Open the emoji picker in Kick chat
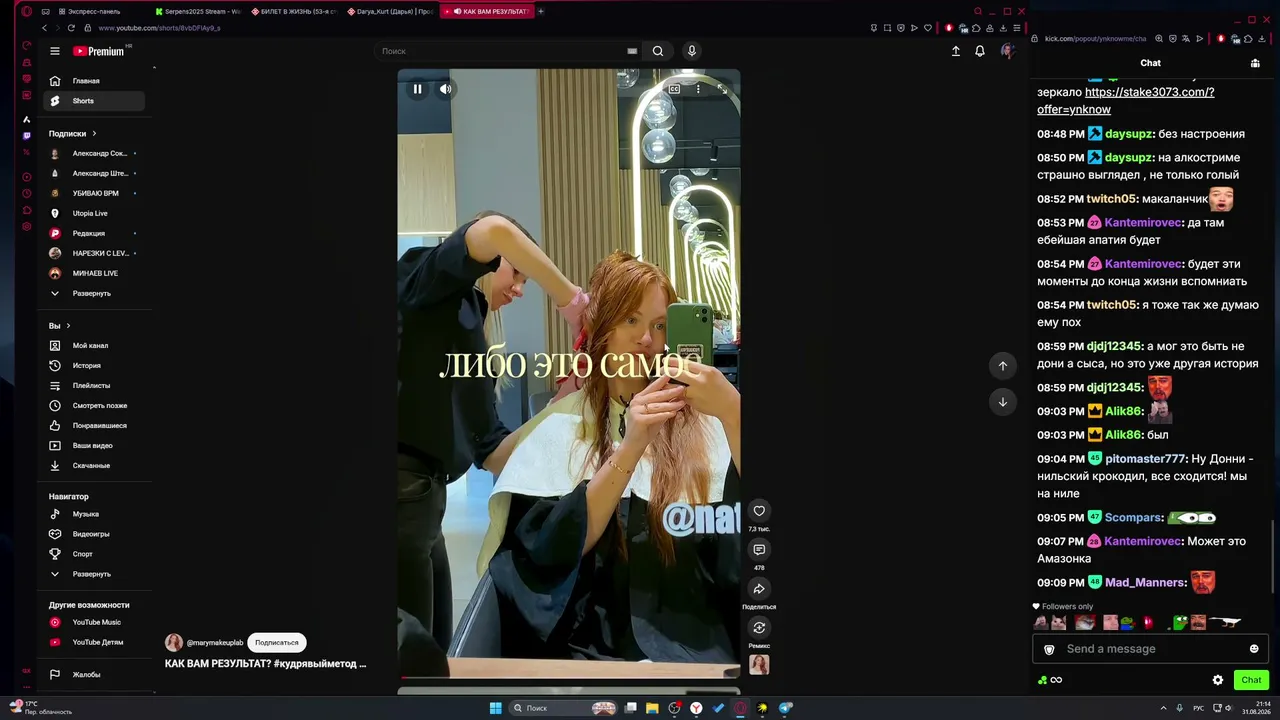Screen dimensions: 1280x720 pos(1254,649)
